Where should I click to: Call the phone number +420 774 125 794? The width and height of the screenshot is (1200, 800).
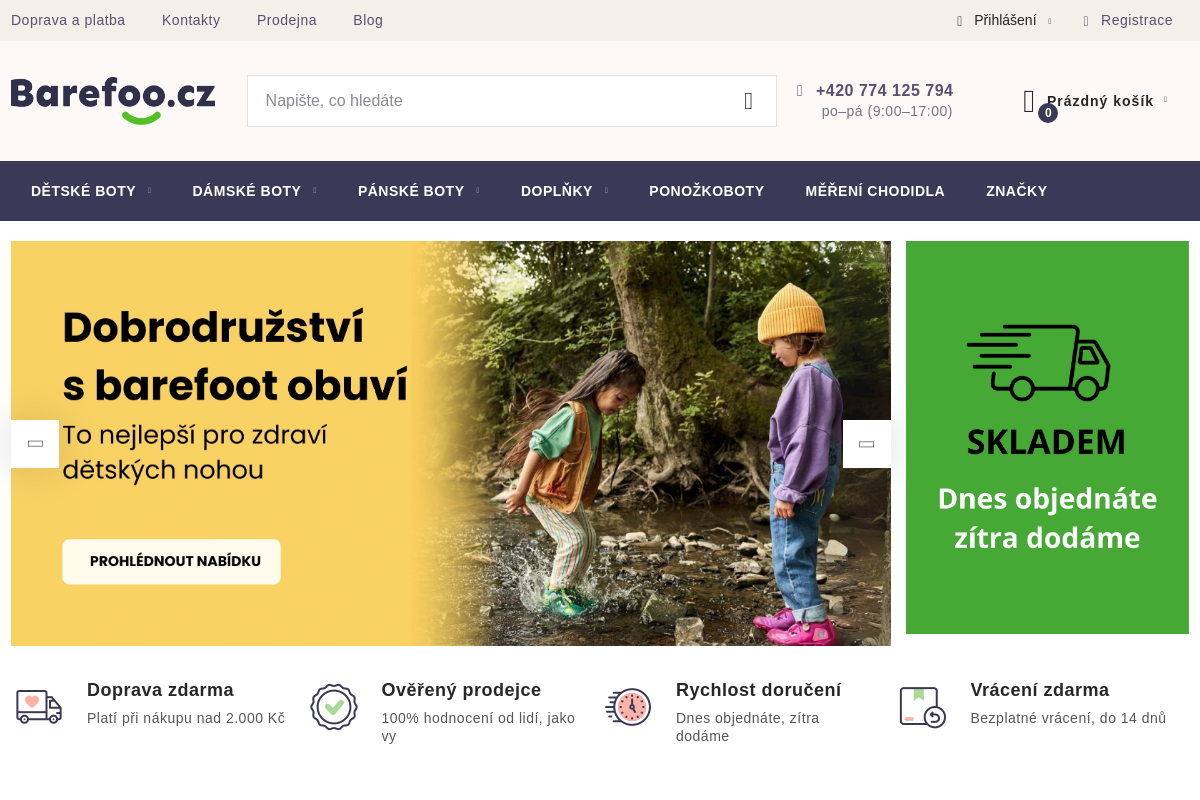(884, 90)
